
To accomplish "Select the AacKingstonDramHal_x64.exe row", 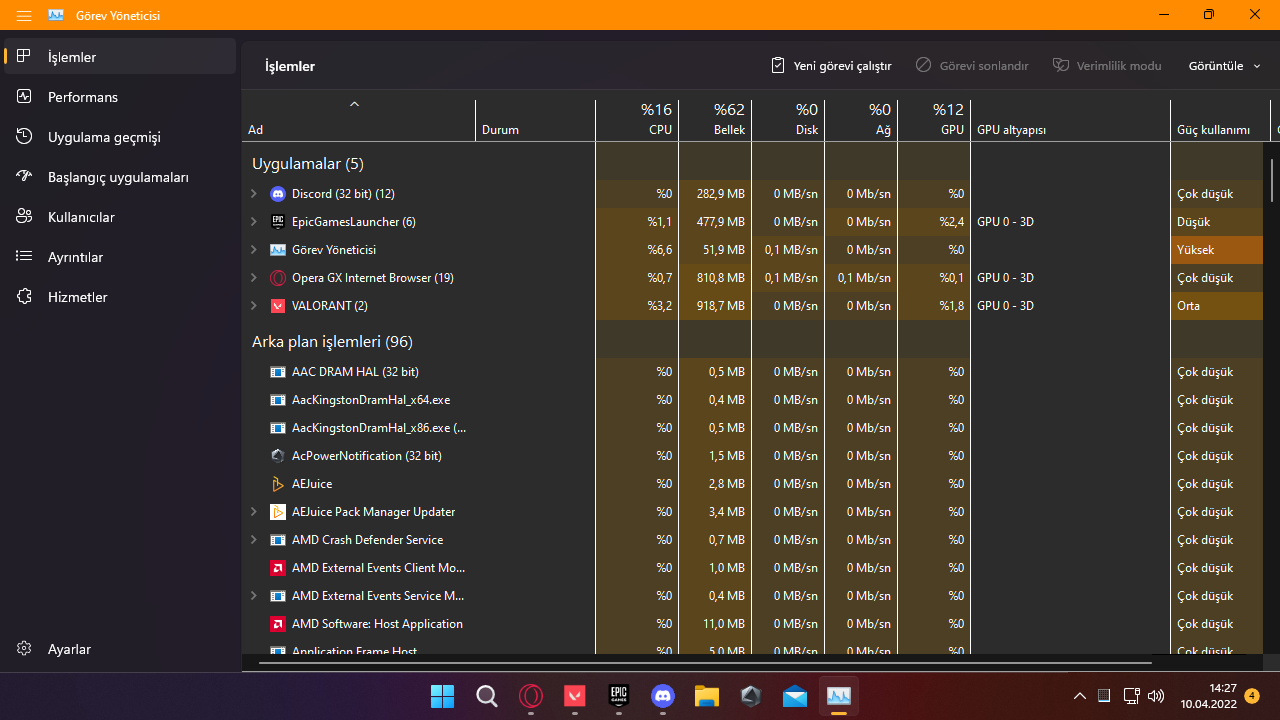I will point(753,400).
